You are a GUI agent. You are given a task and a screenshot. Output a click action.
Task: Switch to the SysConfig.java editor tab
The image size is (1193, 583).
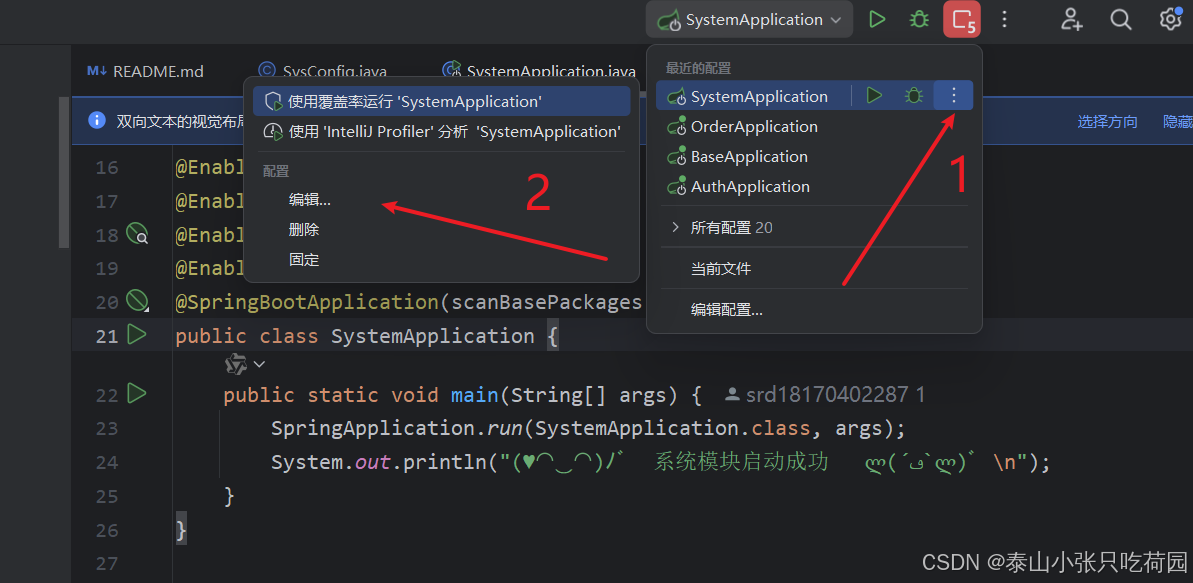[323, 72]
